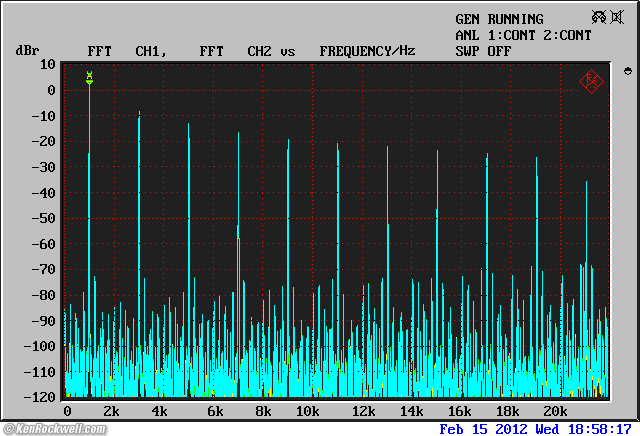Screen dimensions: 640x436
Task: Click the FREQUENCY/Hz axis label
Action: 367,51
